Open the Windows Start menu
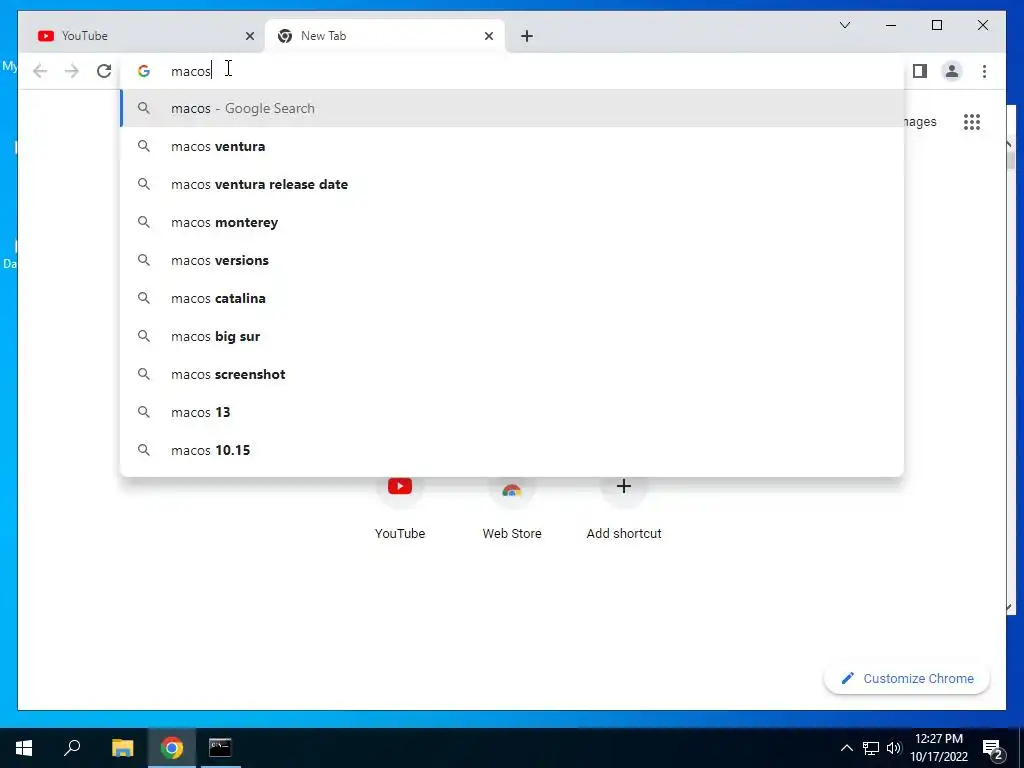The height and width of the screenshot is (768, 1024). 24,748
